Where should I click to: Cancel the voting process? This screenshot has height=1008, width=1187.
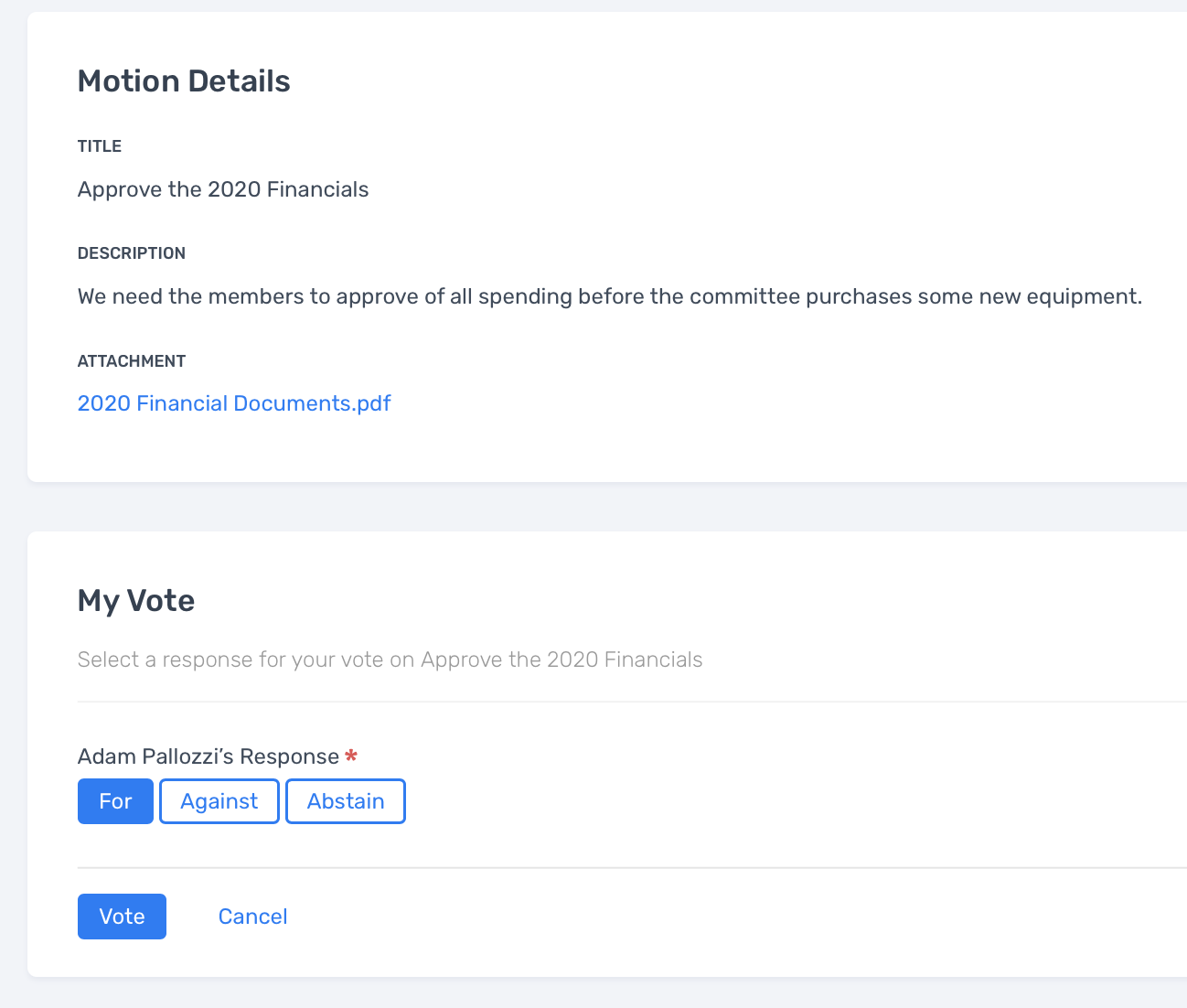(x=252, y=916)
